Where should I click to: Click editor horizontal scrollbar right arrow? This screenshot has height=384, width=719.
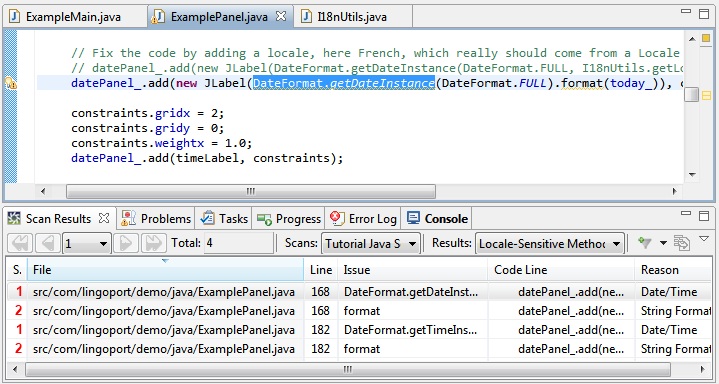pos(675,191)
